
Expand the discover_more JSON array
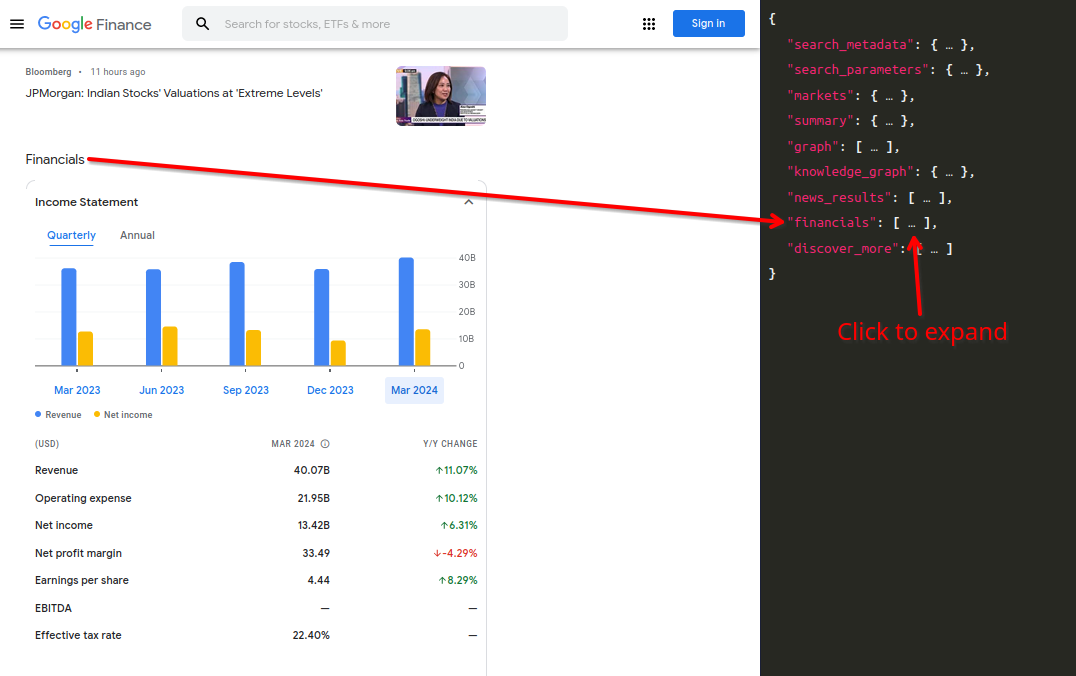[934, 248]
